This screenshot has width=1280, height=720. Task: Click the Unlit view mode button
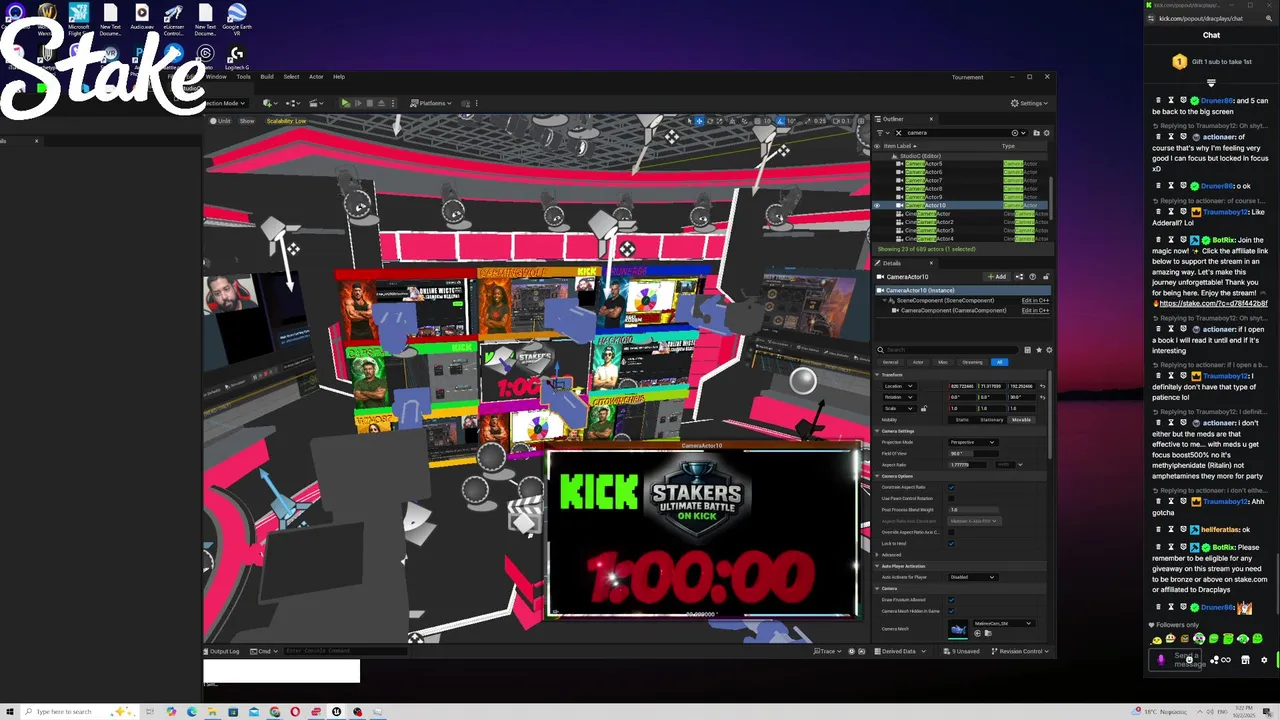[x=219, y=121]
